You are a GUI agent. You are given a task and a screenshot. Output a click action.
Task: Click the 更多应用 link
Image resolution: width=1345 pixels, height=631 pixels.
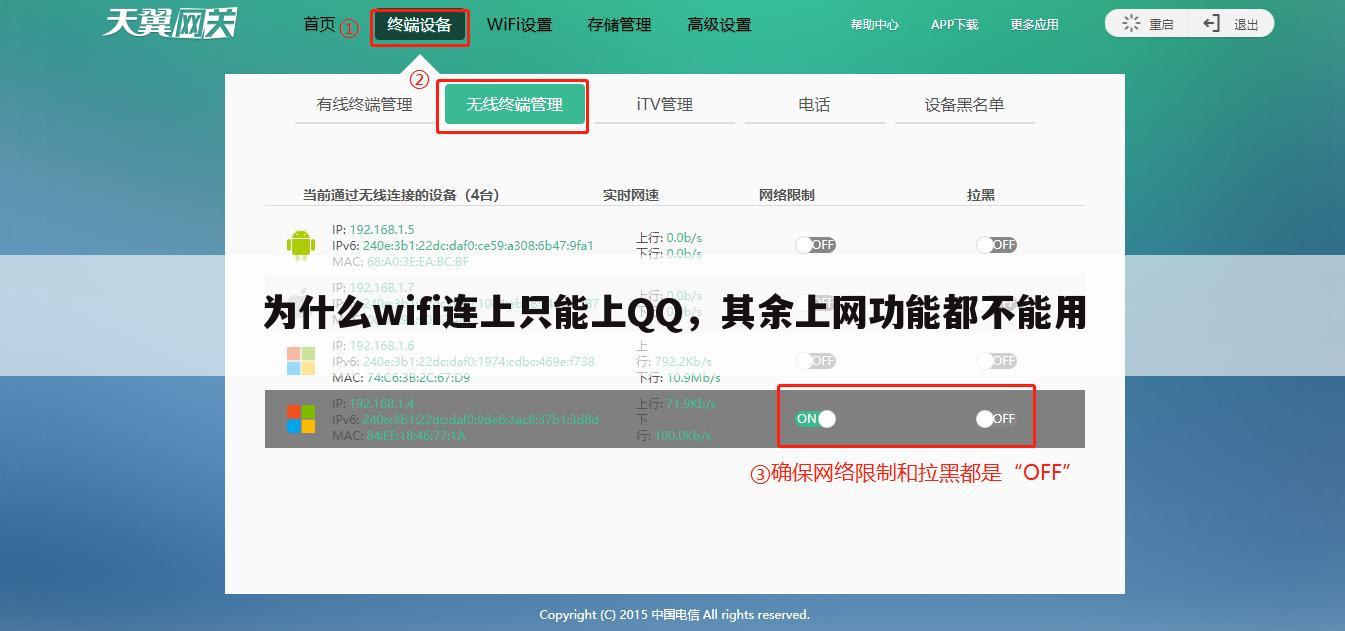tap(1034, 23)
